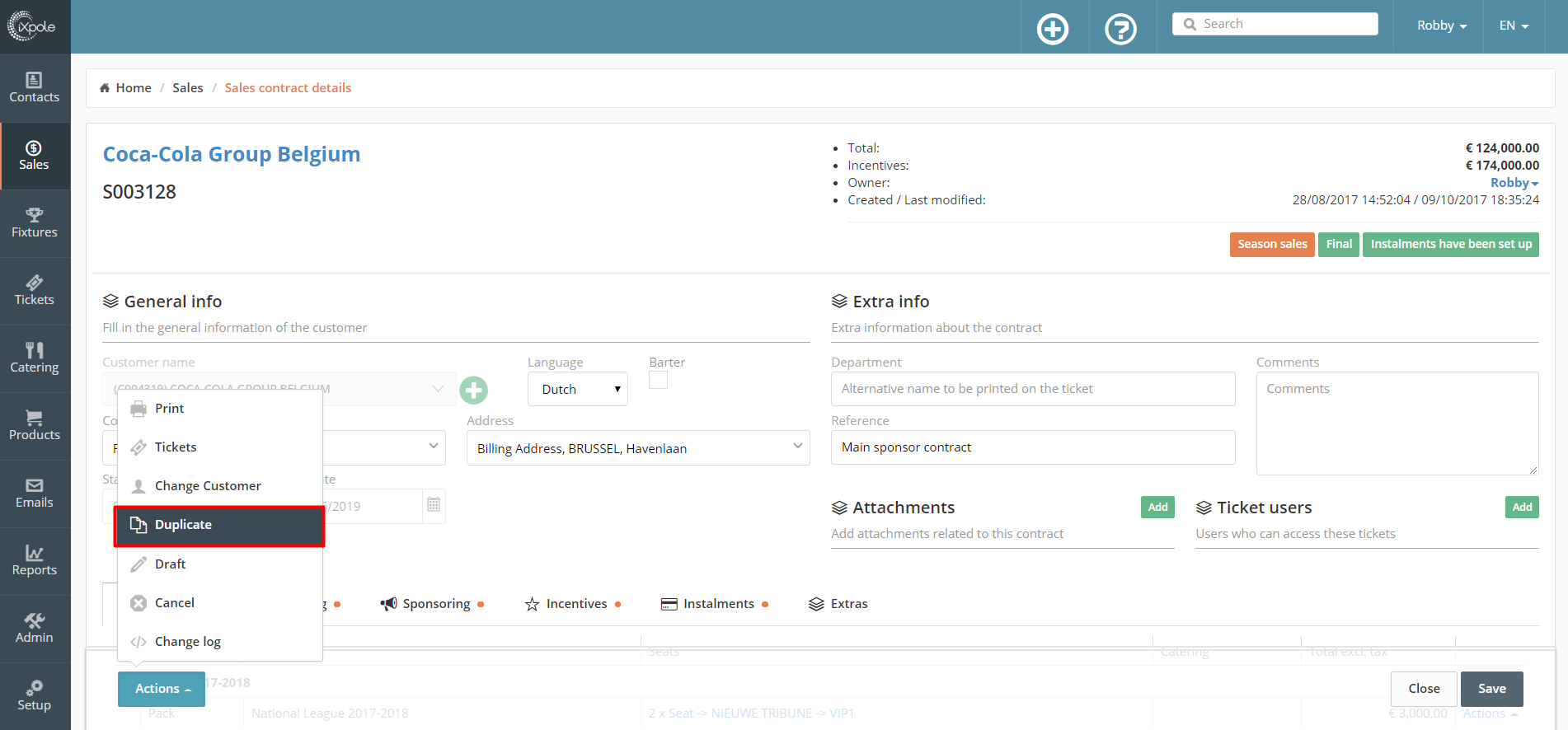Open the Robby user menu
1568x730 pixels.
pyautogui.click(x=1442, y=26)
